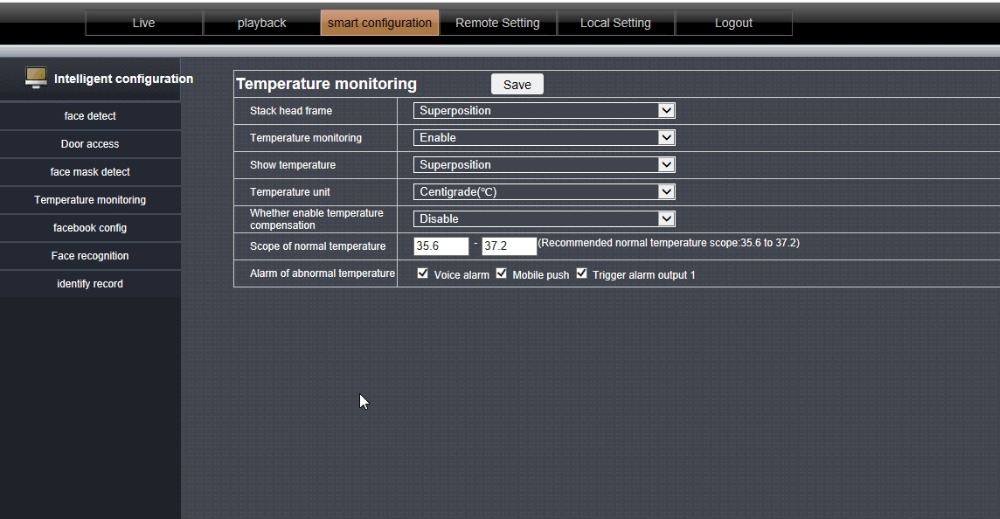The width and height of the screenshot is (1000, 519).
Task: Open Local Setting tab
Action: [615, 23]
